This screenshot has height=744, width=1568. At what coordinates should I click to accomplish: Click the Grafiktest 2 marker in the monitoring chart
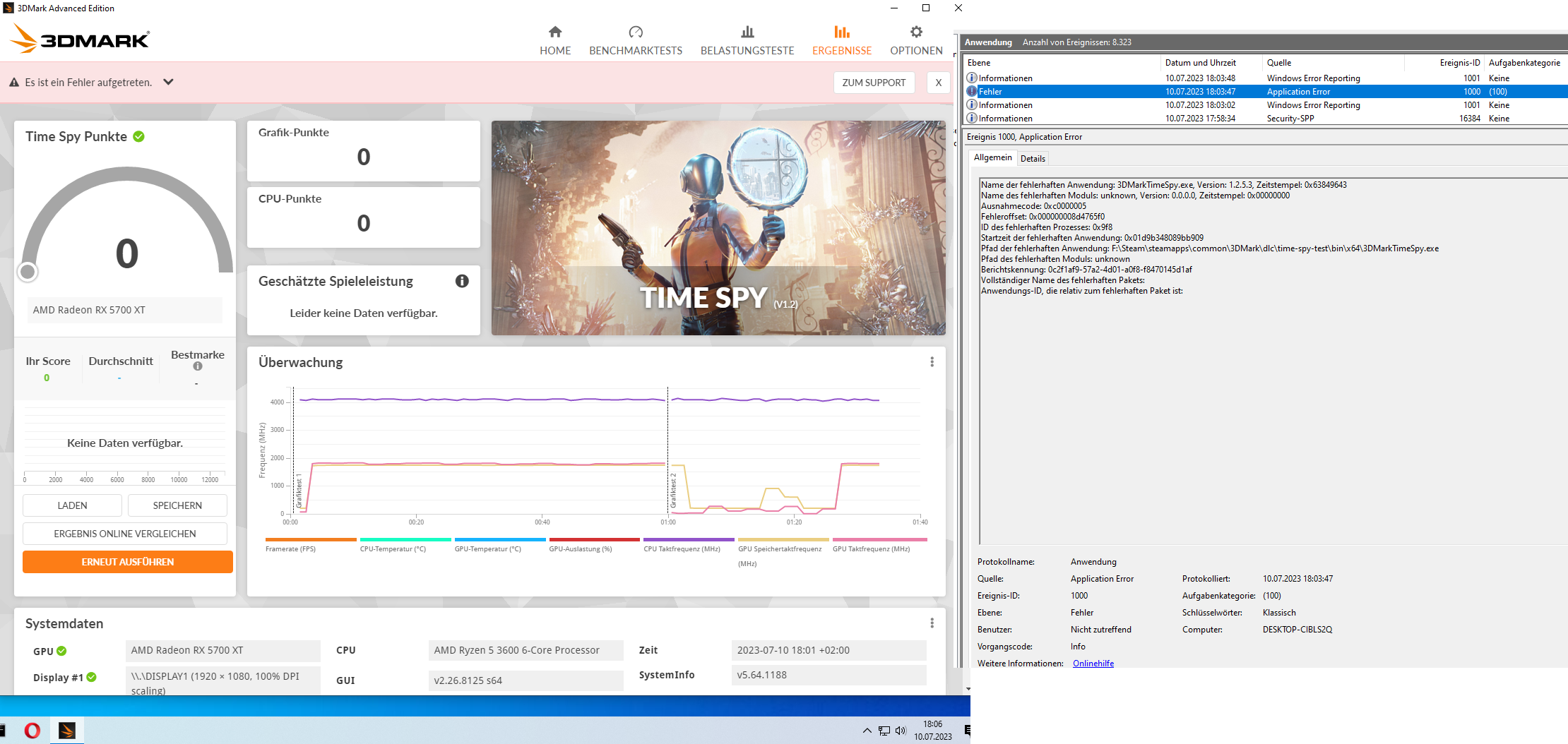pyautogui.click(x=673, y=491)
